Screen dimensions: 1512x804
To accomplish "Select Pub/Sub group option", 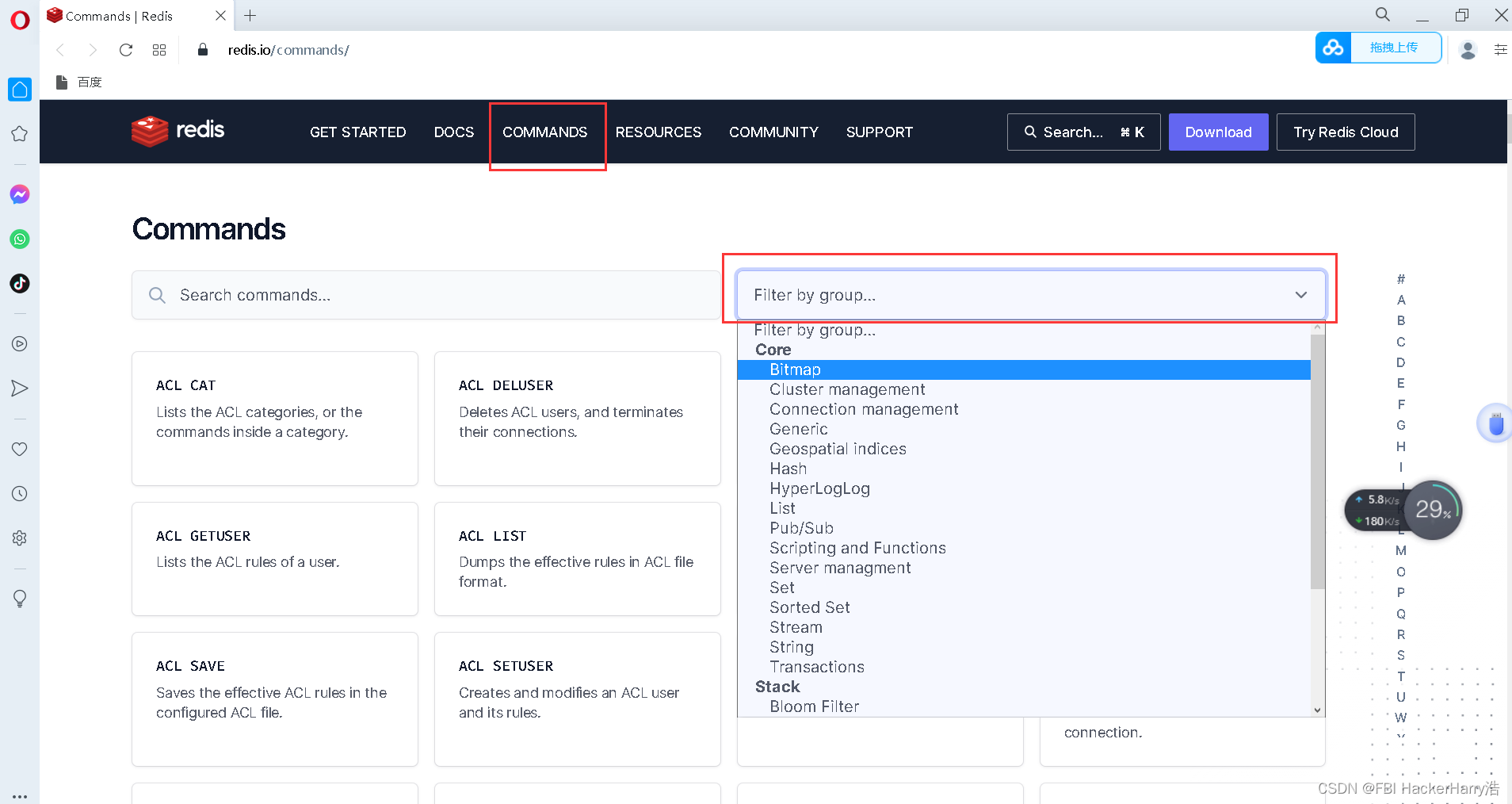I will point(1024,528).
